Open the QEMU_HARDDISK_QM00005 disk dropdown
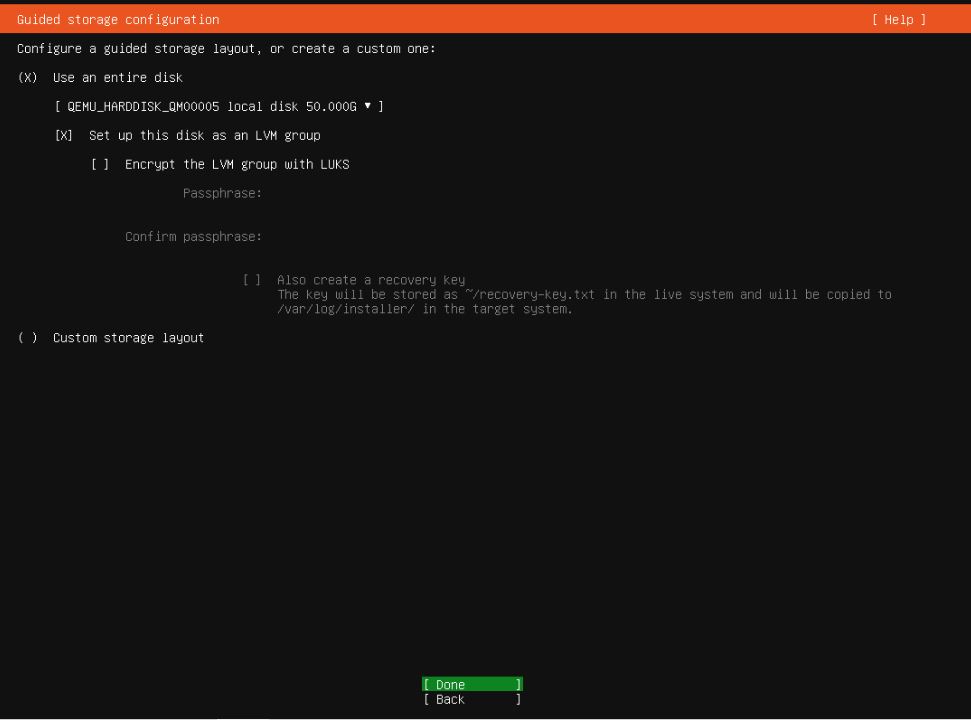The width and height of the screenshot is (971, 720). tap(219, 106)
